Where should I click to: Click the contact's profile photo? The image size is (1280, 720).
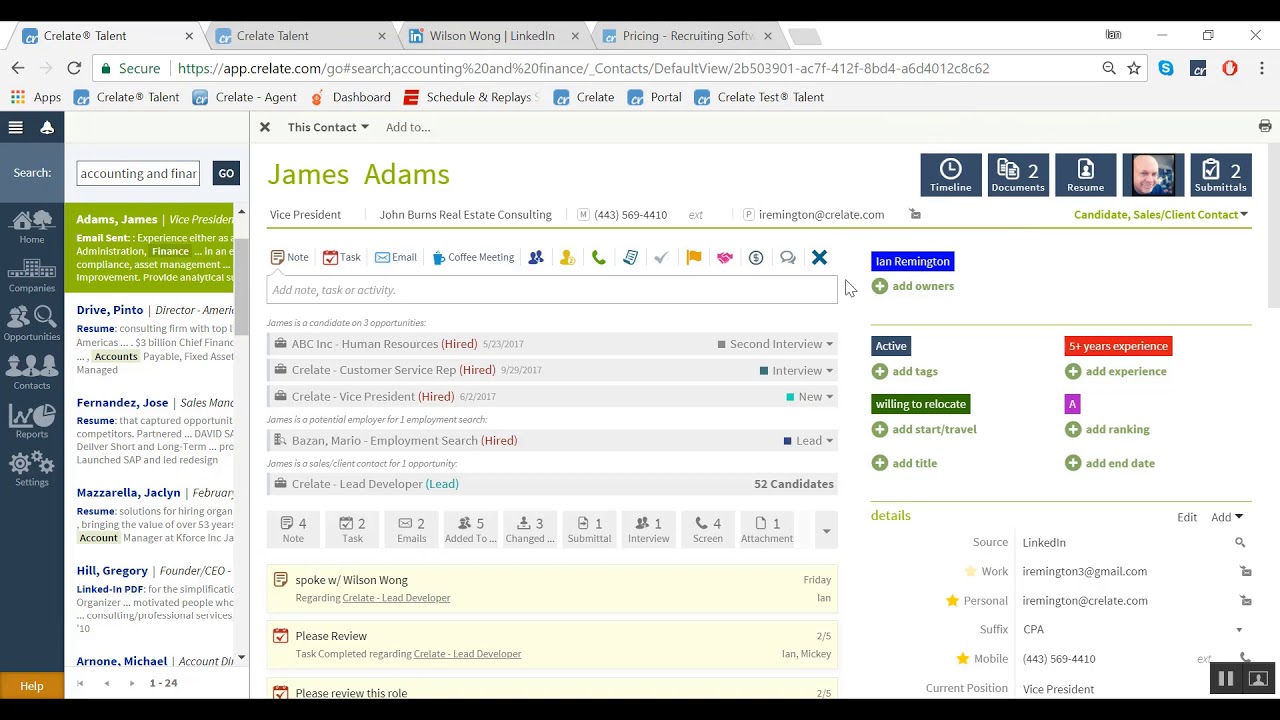click(1153, 175)
